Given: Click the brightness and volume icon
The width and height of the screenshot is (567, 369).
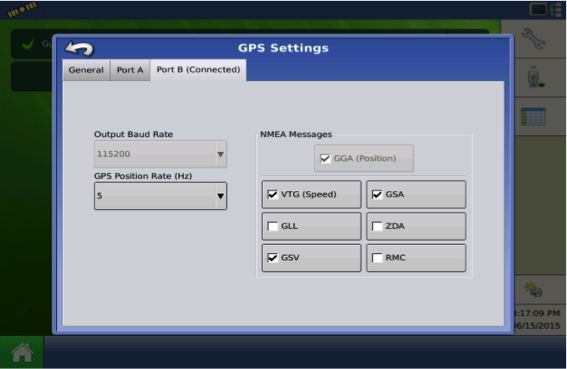Looking at the screenshot, I should (533, 289).
